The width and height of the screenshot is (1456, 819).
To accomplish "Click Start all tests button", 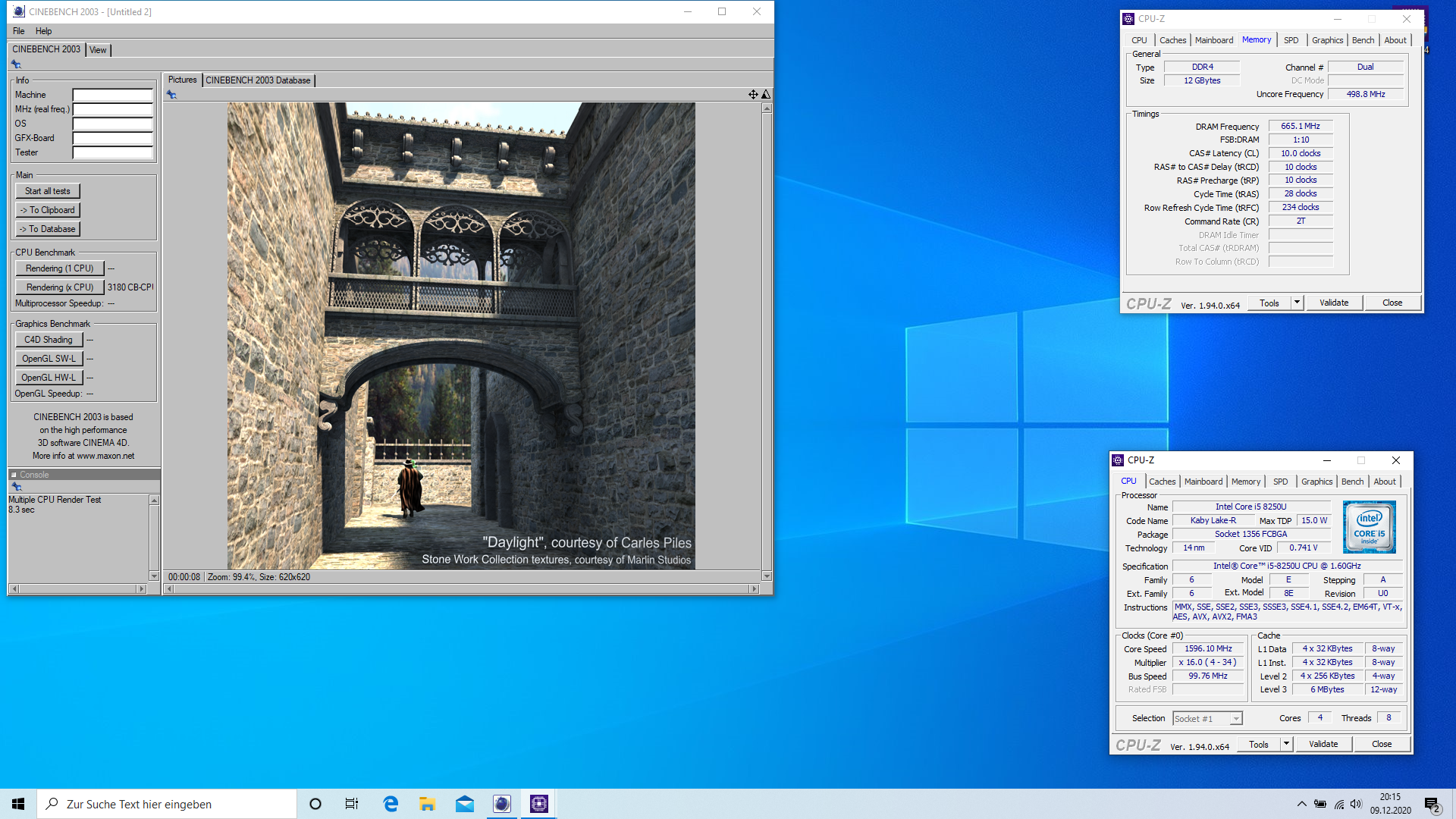I will point(48,191).
